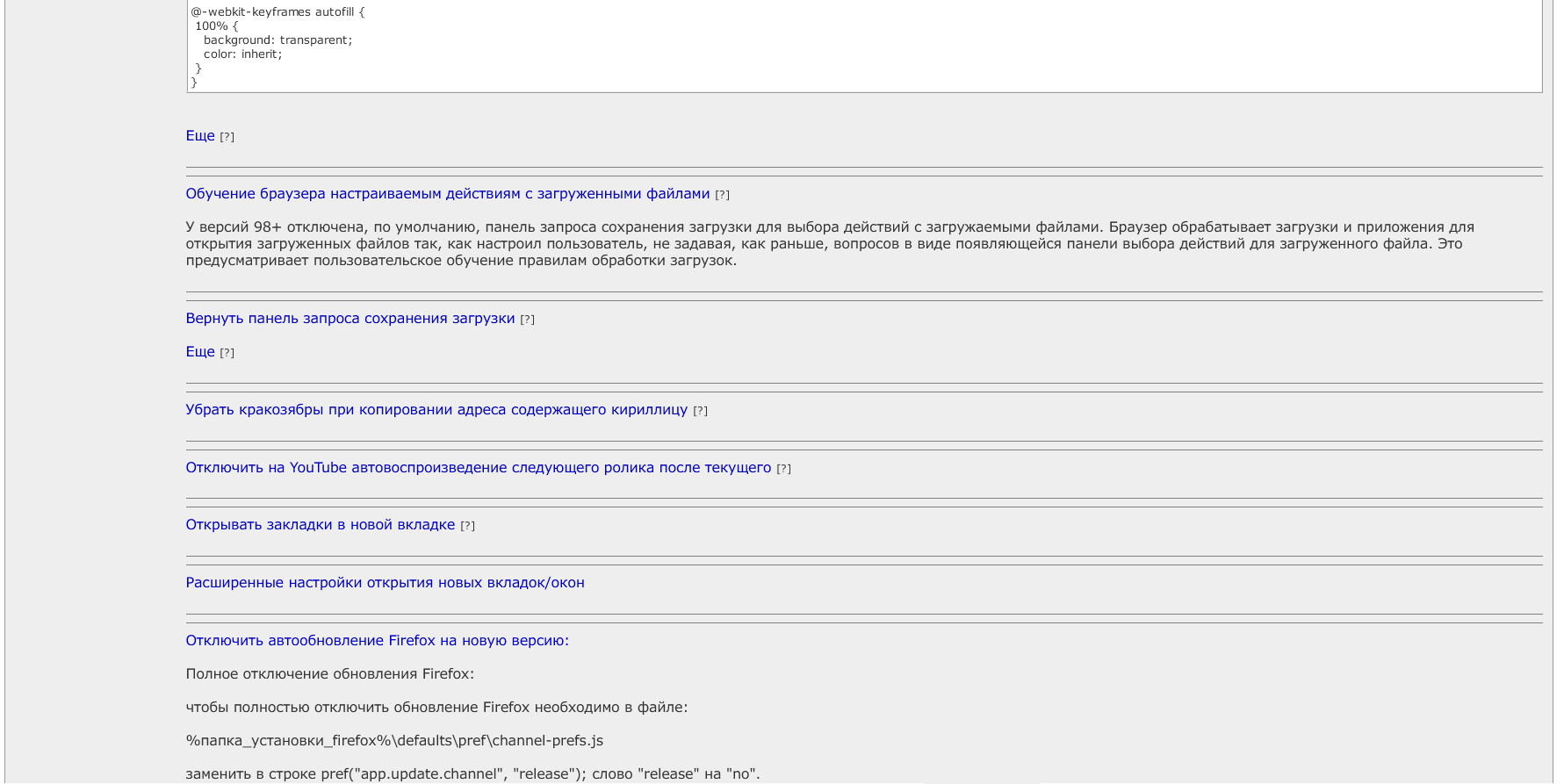Screen dimensions: 1564x784
Task: Click [?] beside 'Обучение браузера' heading
Action: [x=722, y=195]
